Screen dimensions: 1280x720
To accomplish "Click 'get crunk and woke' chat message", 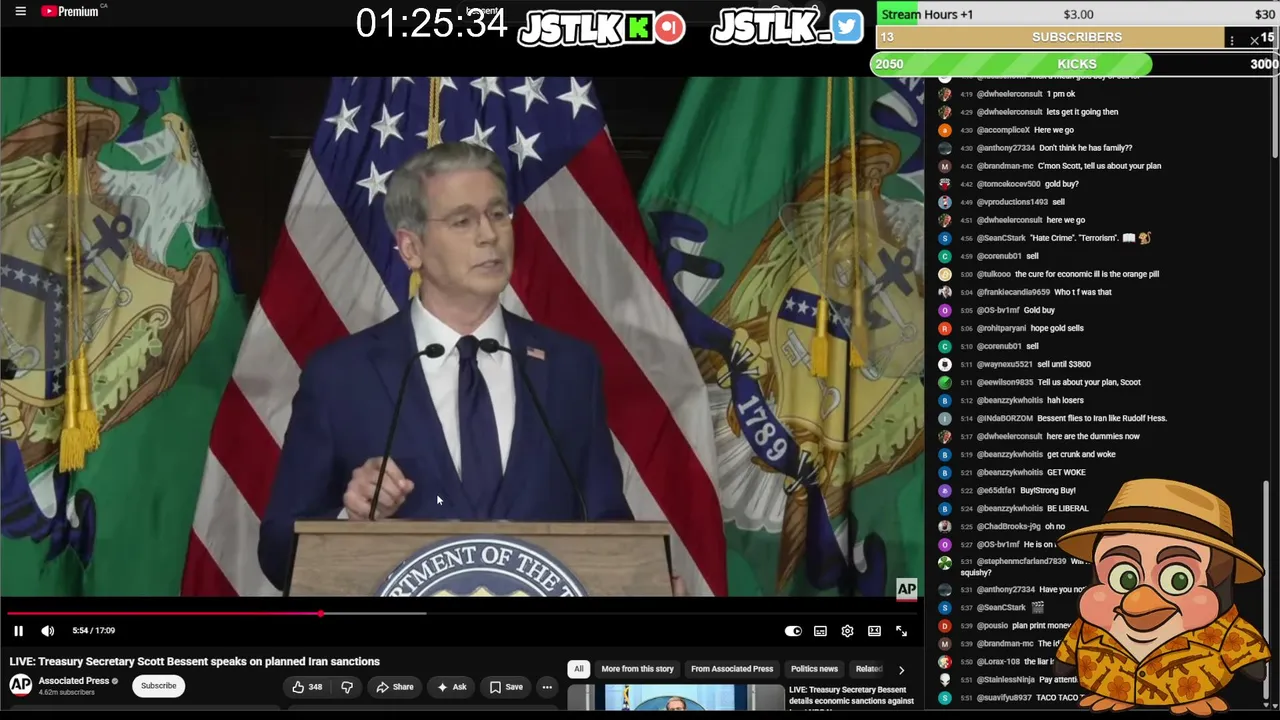I will pos(1081,454).
